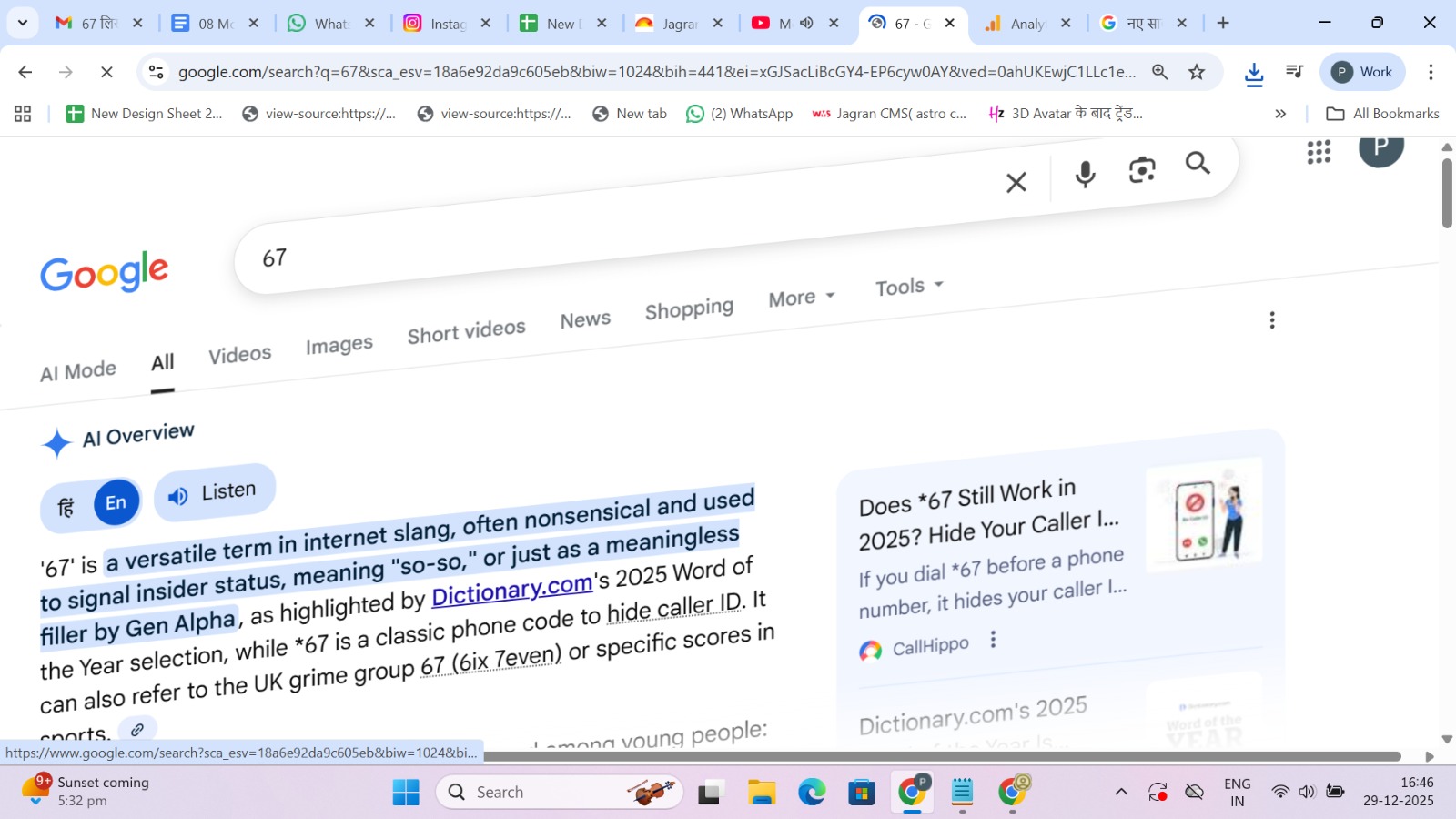Open Google Lens camera search

[1142, 169]
